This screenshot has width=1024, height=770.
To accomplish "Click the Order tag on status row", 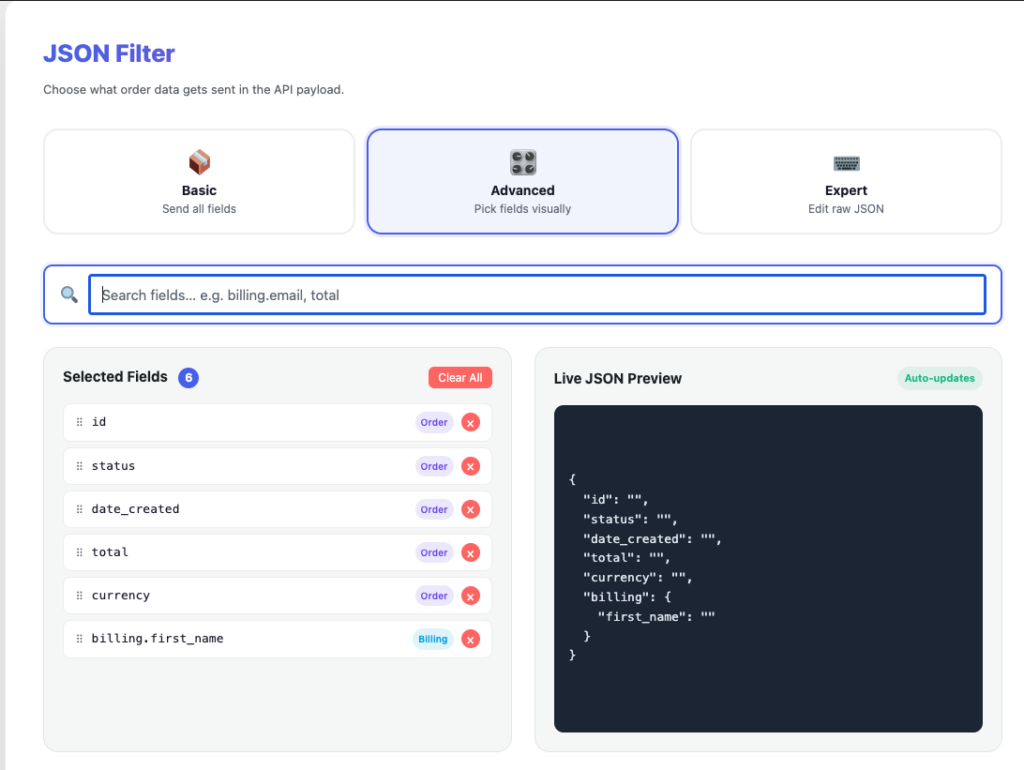I will point(434,466).
